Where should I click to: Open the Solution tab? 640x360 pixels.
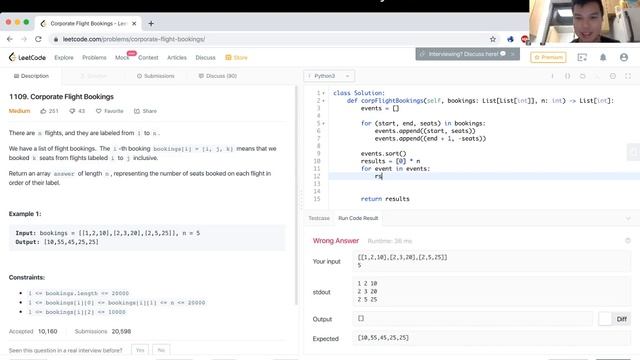point(93,76)
